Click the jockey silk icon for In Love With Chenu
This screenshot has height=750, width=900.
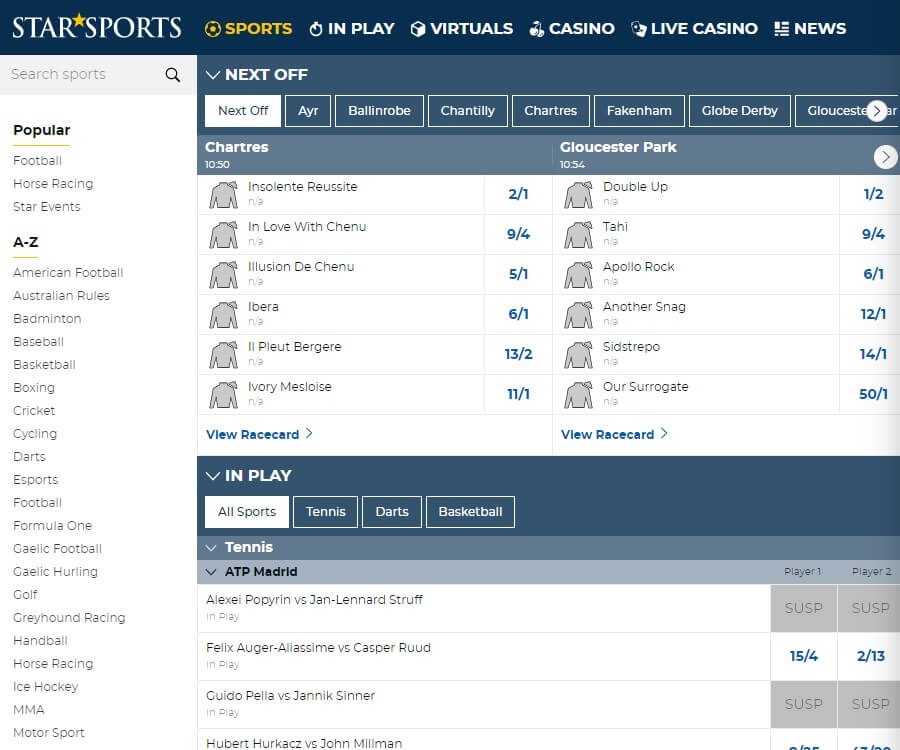click(x=224, y=235)
